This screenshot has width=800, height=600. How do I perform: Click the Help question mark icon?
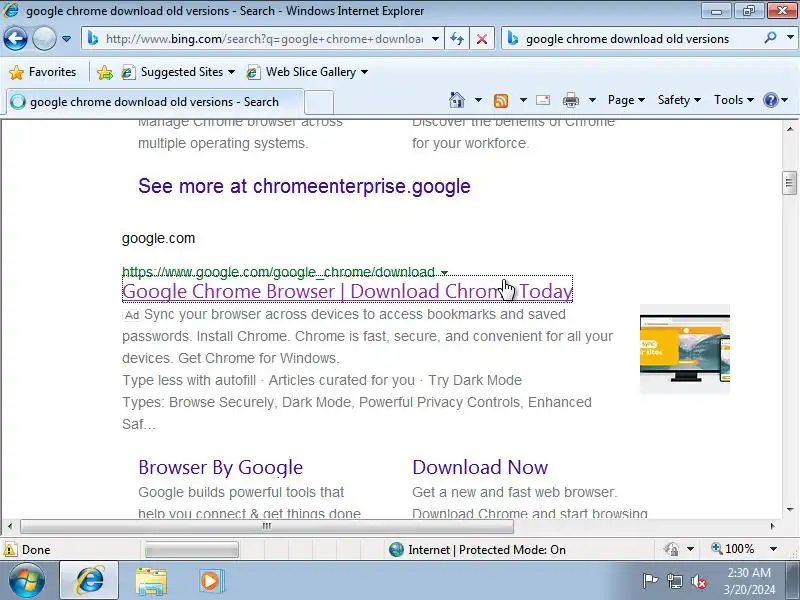point(770,100)
